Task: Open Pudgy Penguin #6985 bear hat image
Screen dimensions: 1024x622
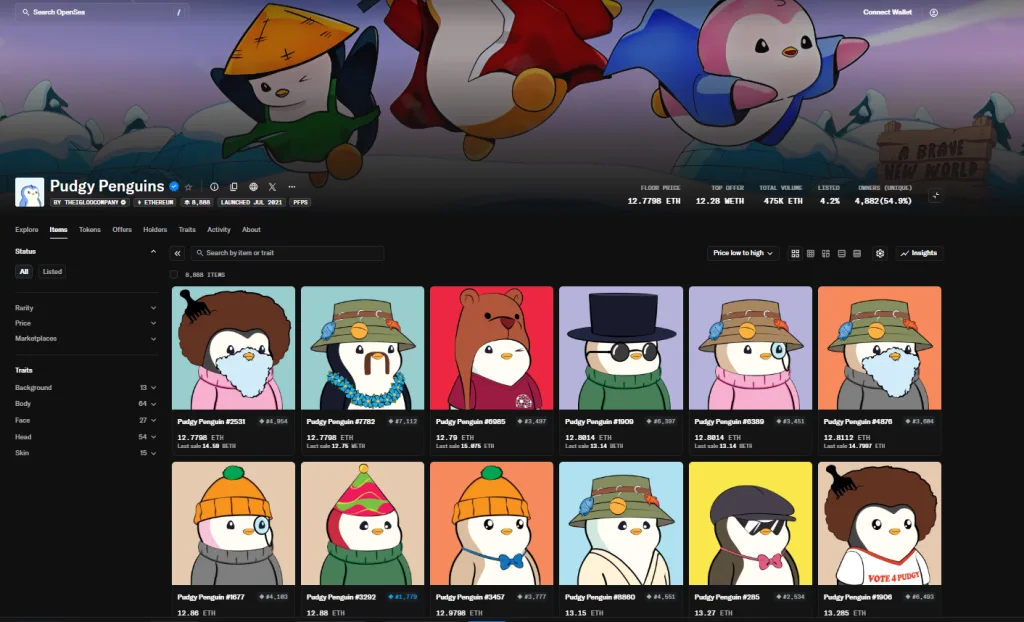Action: click(x=492, y=348)
